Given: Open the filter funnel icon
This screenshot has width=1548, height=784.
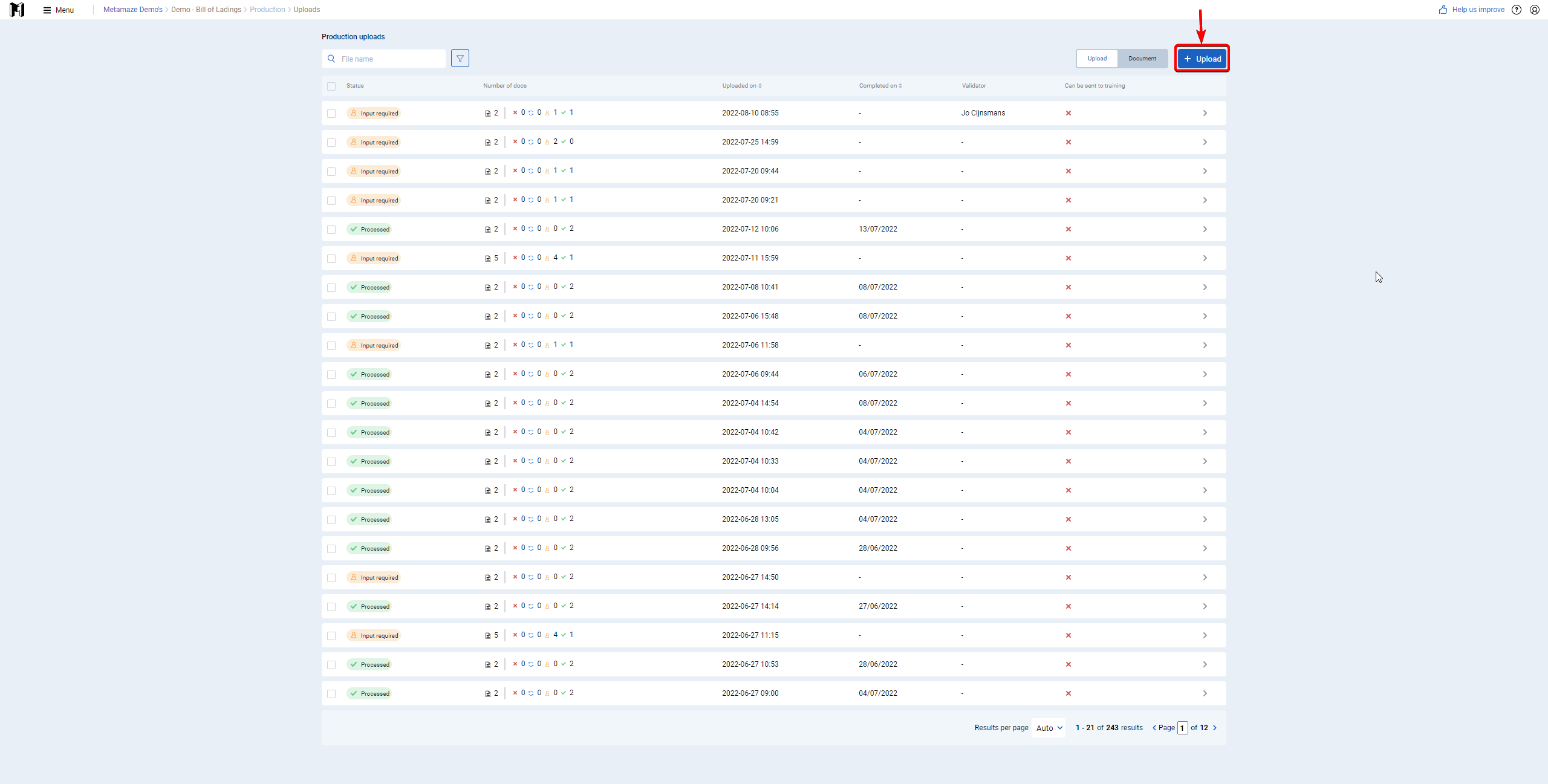Looking at the screenshot, I should 460,59.
